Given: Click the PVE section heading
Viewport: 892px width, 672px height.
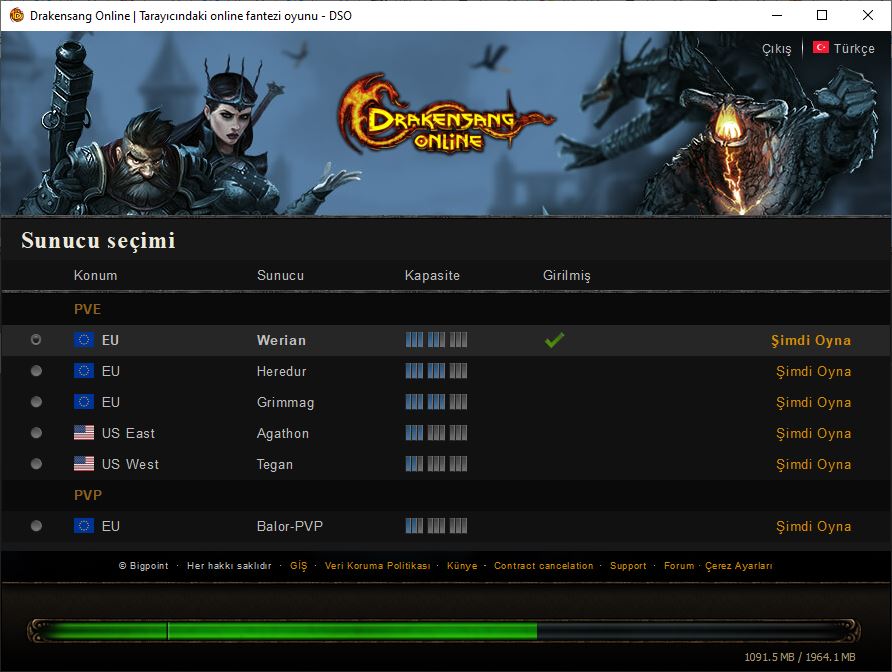Looking at the screenshot, I should (88, 309).
